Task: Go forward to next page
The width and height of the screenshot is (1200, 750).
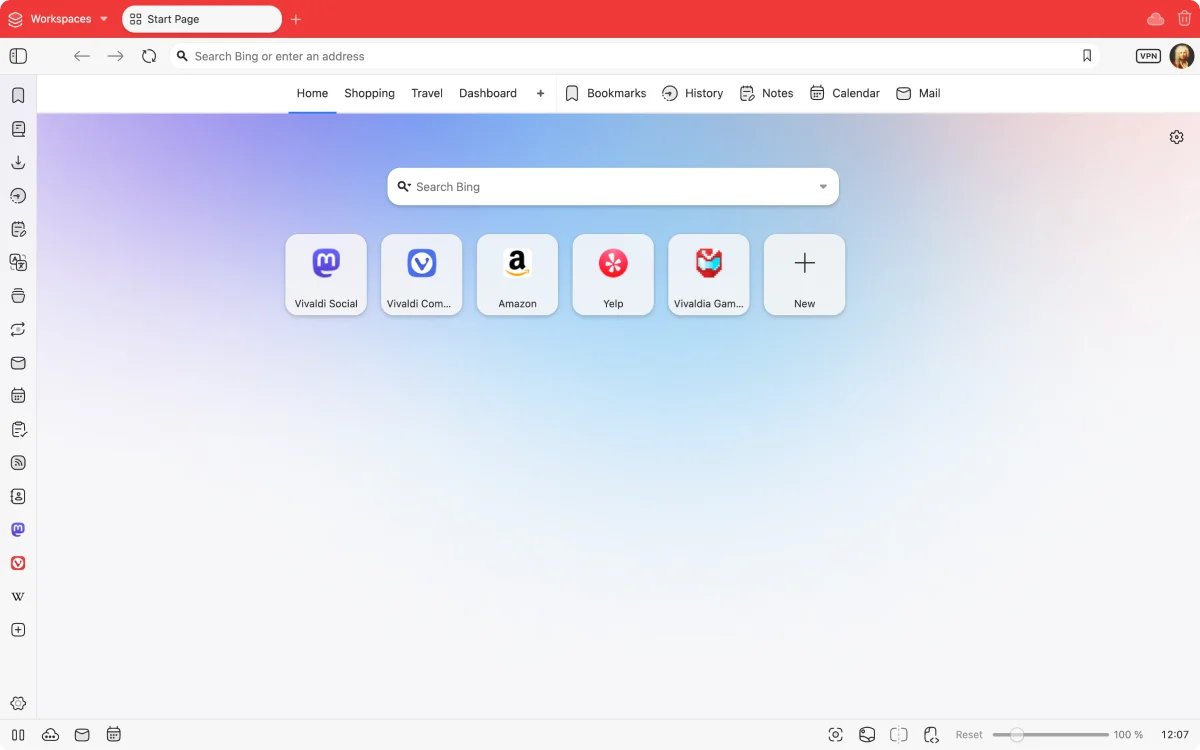Action: 116,56
